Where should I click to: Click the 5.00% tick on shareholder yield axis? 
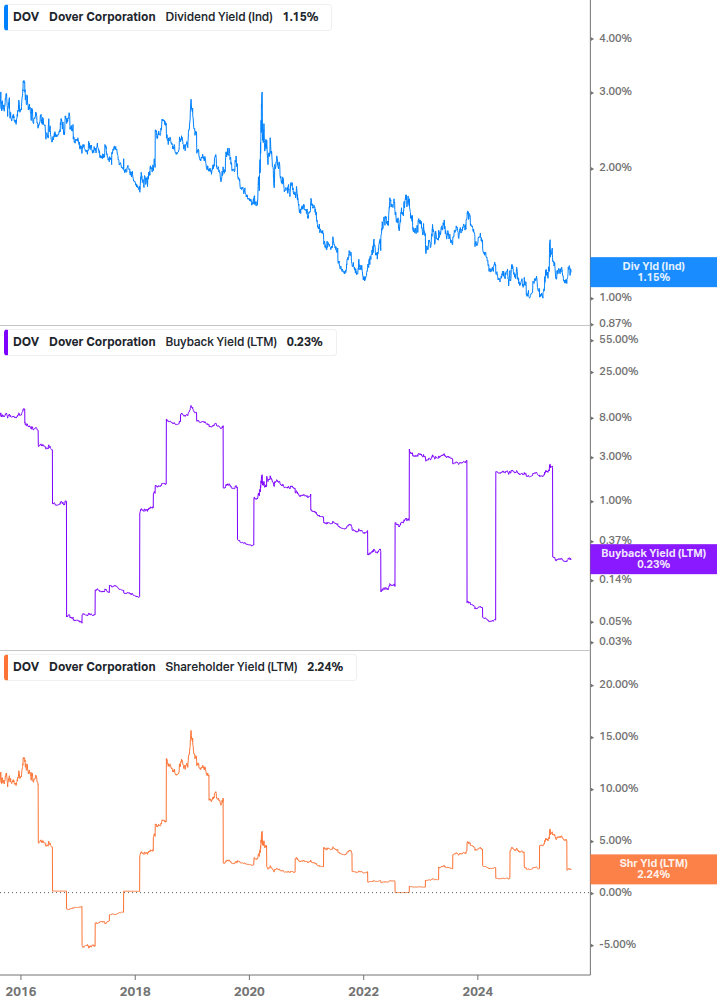tap(615, 840)
